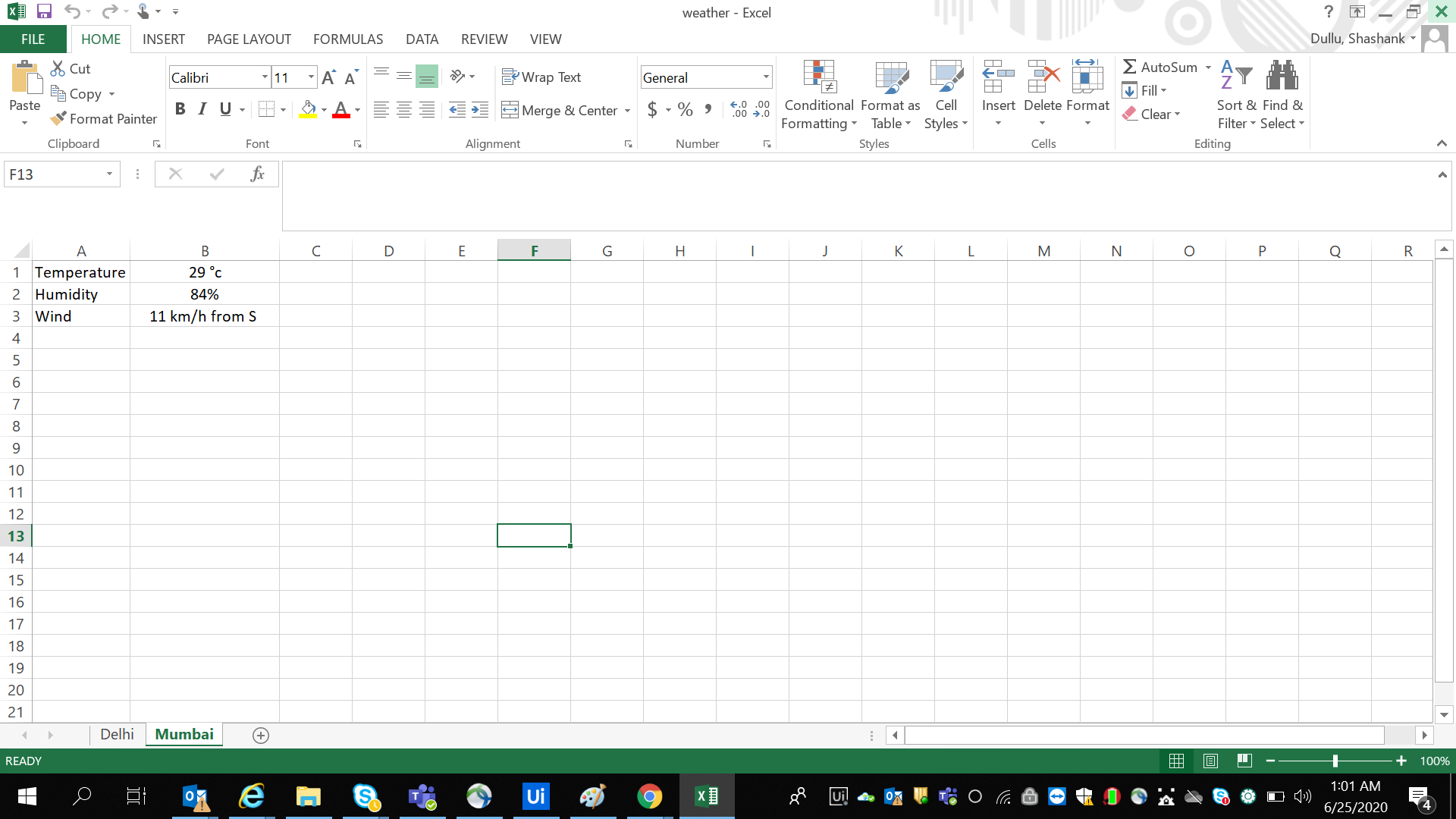Click the Format Painter brush icon
The width and height of the screenshot is (1456, 819).
(58, 118)
